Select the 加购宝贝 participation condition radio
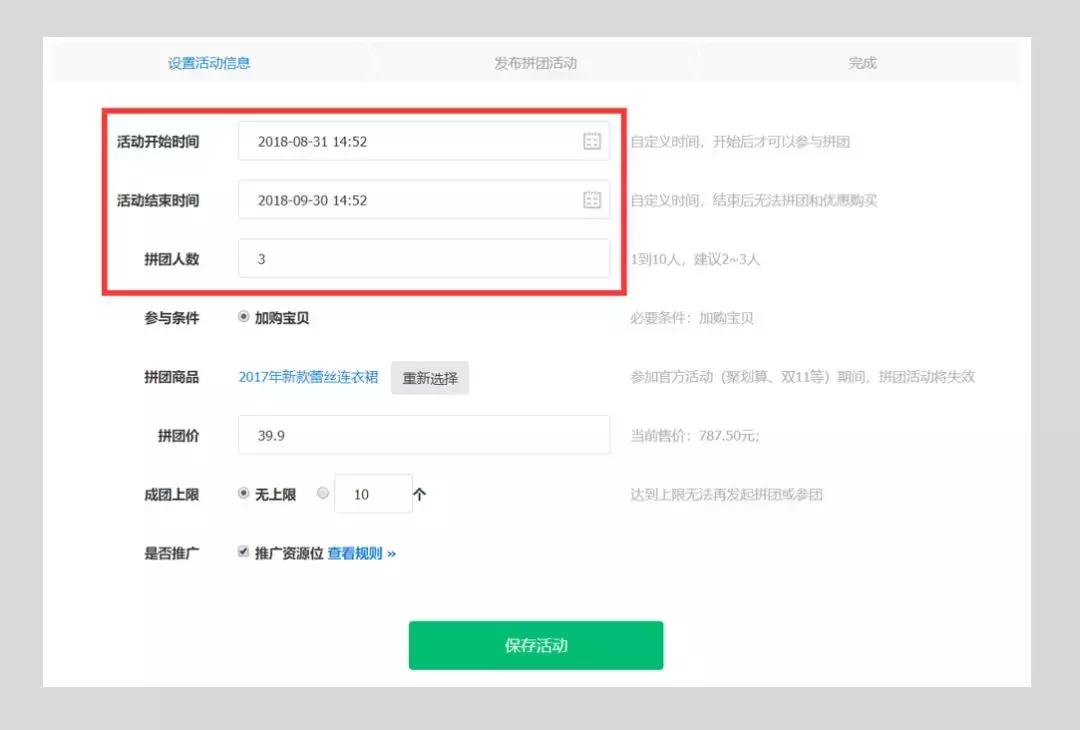Screen dimensions: 1080x730 point(242,318)
